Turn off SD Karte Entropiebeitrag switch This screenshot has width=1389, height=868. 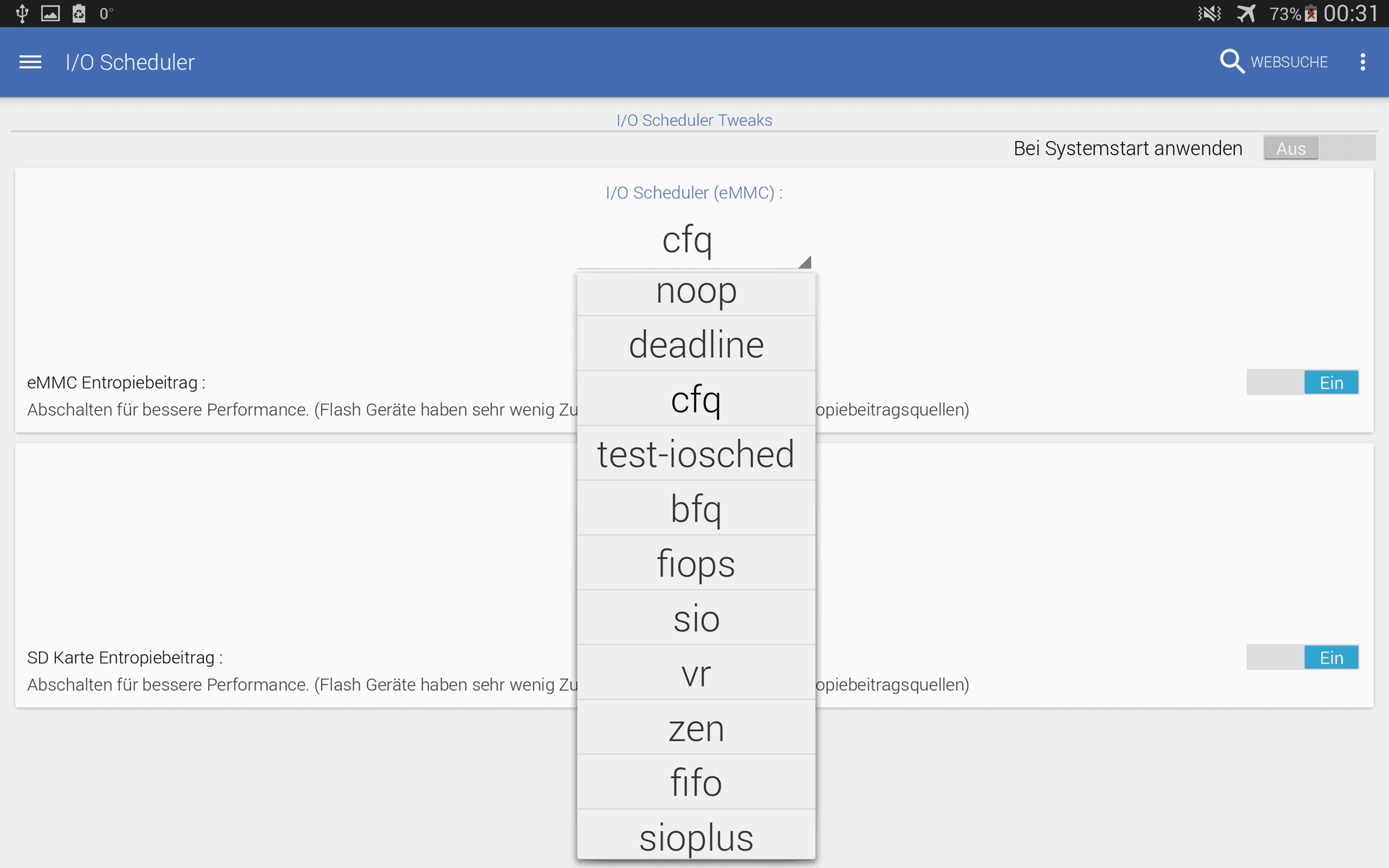[x=1302, y=657]
